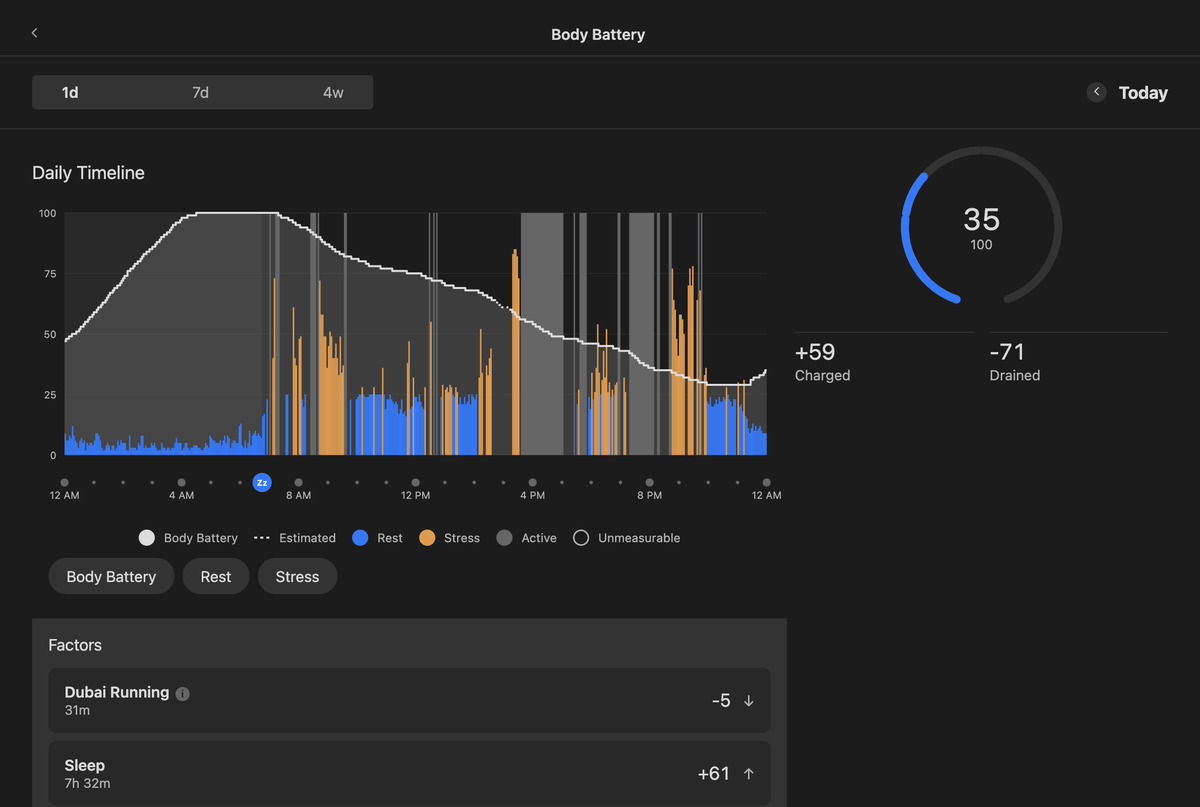The image size is (1200, 807).
Task: Click the down arrow on Dubai Running row
Action: click(748, 701)
